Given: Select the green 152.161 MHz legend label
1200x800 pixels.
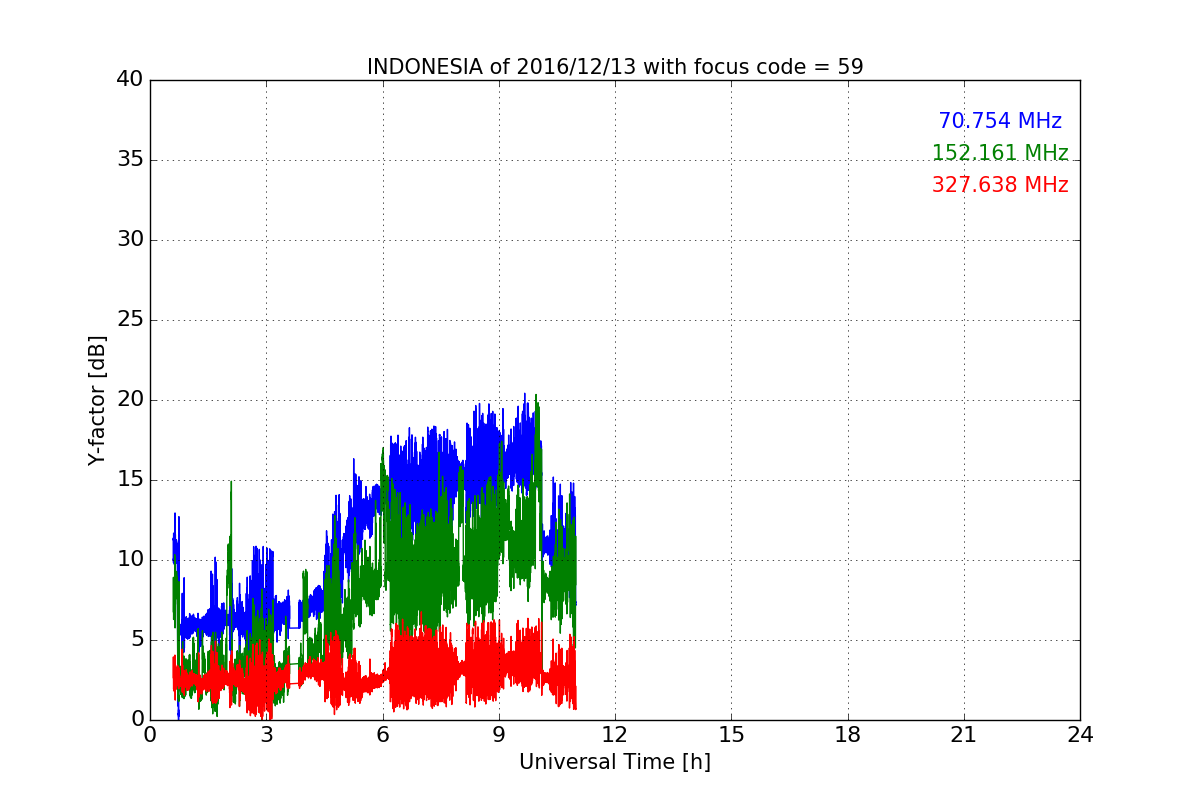Looking at the screenshot, I should (x=1000, y=153).
